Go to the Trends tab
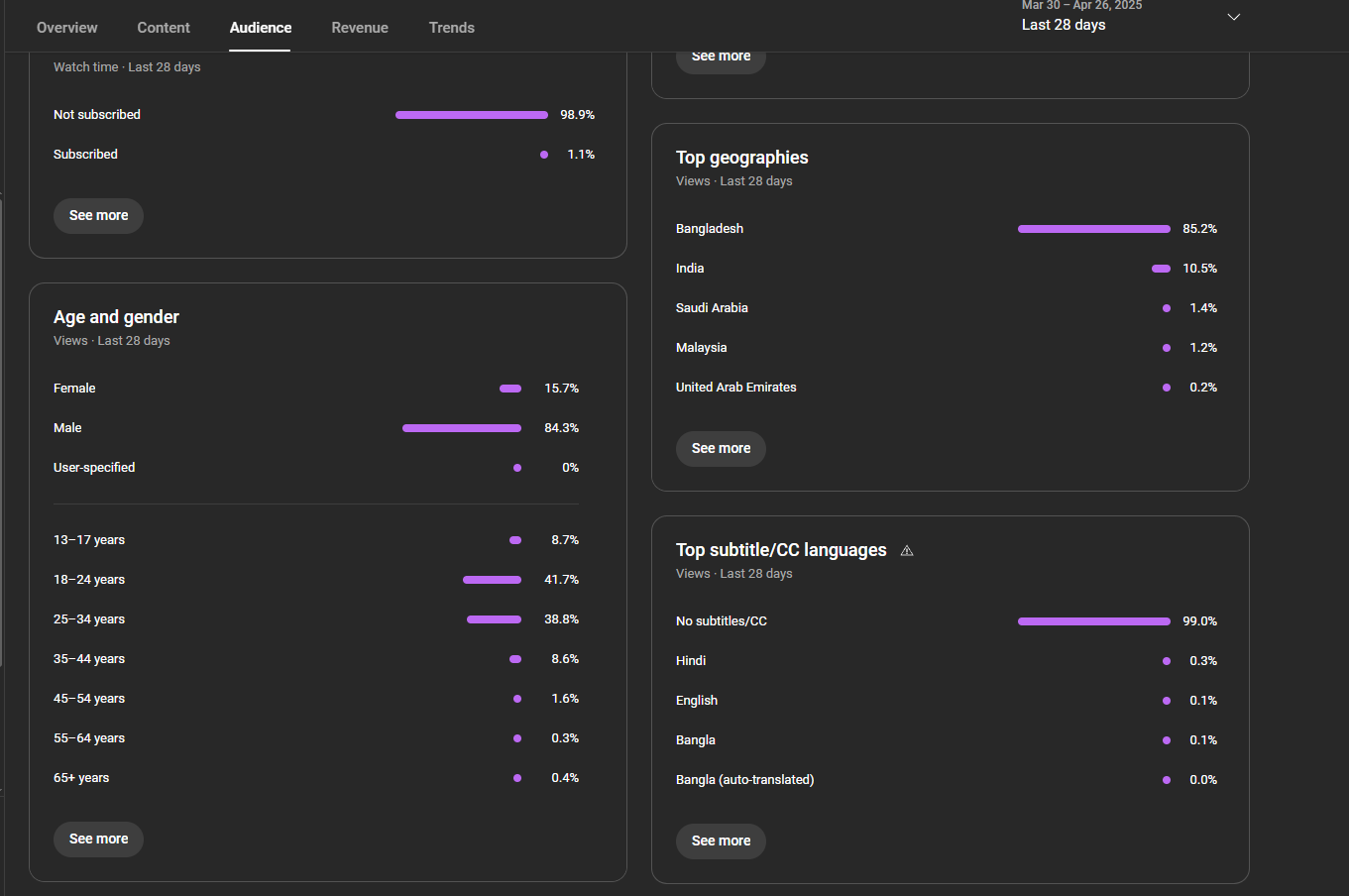Screen dimensions: 1349x896 (x=452, y=28)
